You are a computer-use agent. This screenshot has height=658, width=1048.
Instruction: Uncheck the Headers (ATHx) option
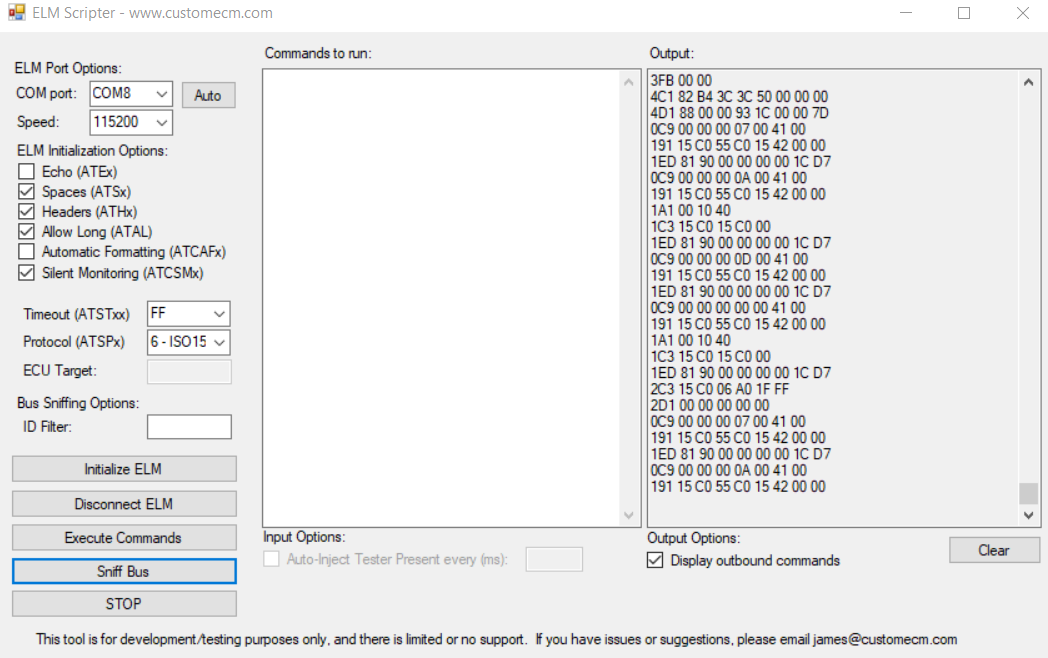point(26,212)
